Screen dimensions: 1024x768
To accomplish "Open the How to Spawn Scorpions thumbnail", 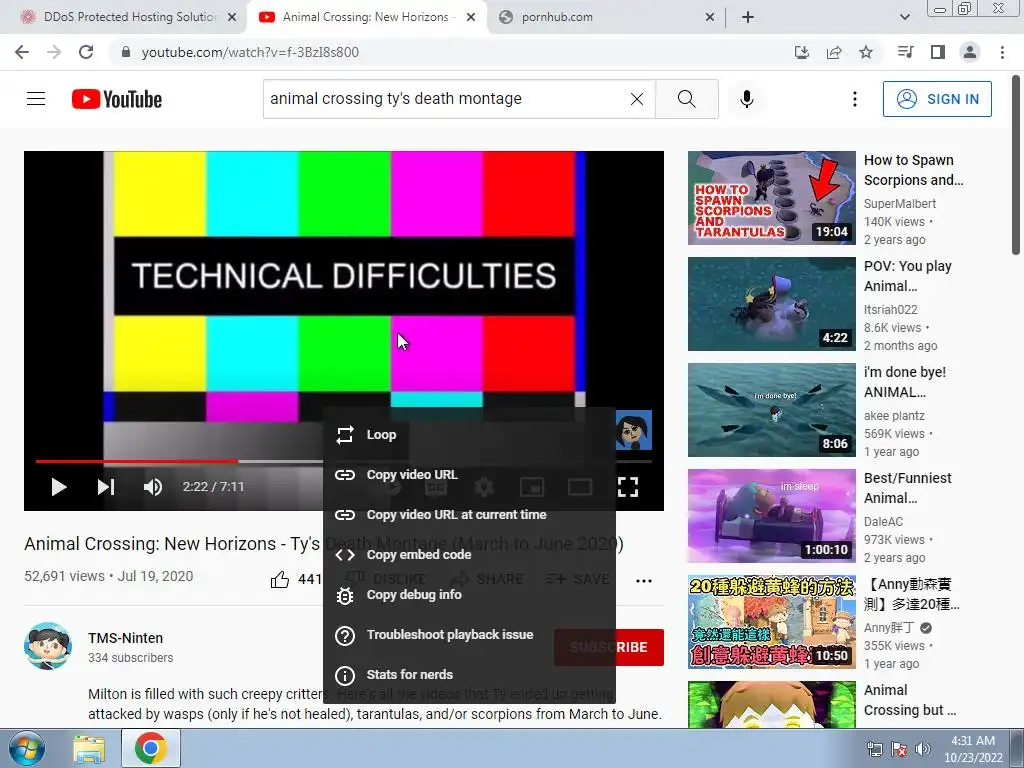I will point(771,198).
